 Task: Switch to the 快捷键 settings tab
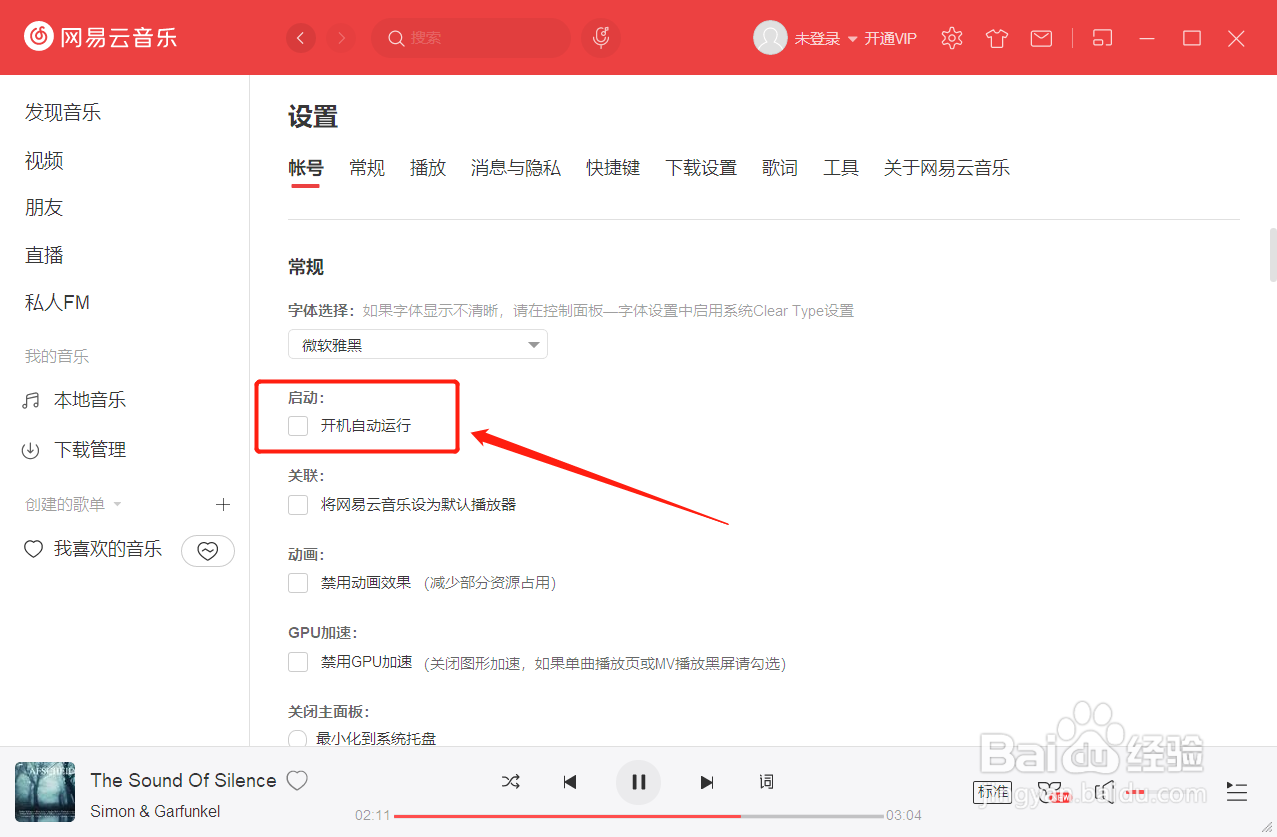tap(612, 167)
